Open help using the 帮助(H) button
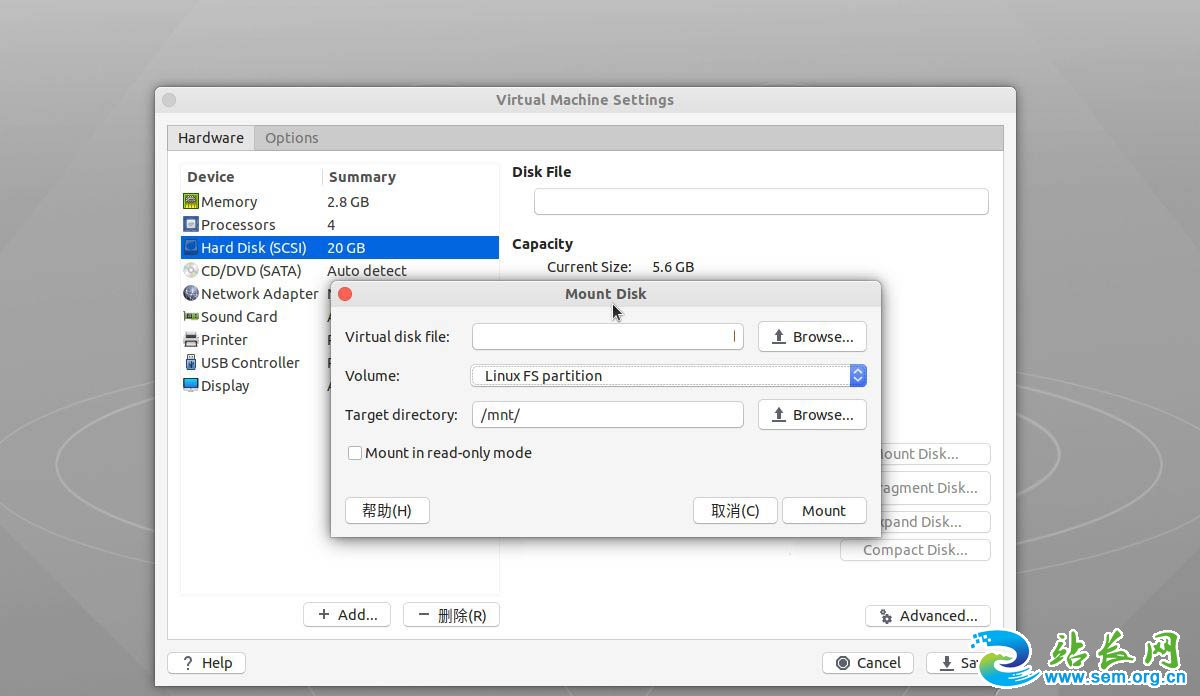 (x=387, y=511)
